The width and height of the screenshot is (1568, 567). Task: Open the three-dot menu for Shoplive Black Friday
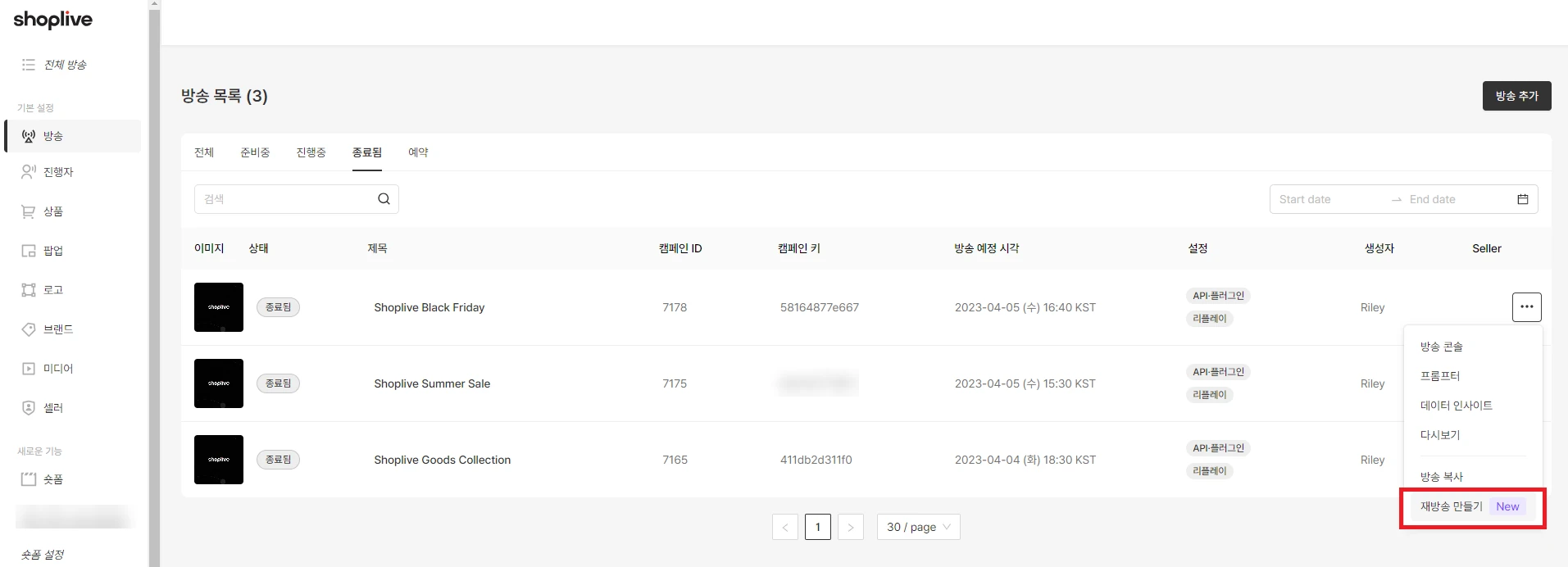coord(1526,307)
